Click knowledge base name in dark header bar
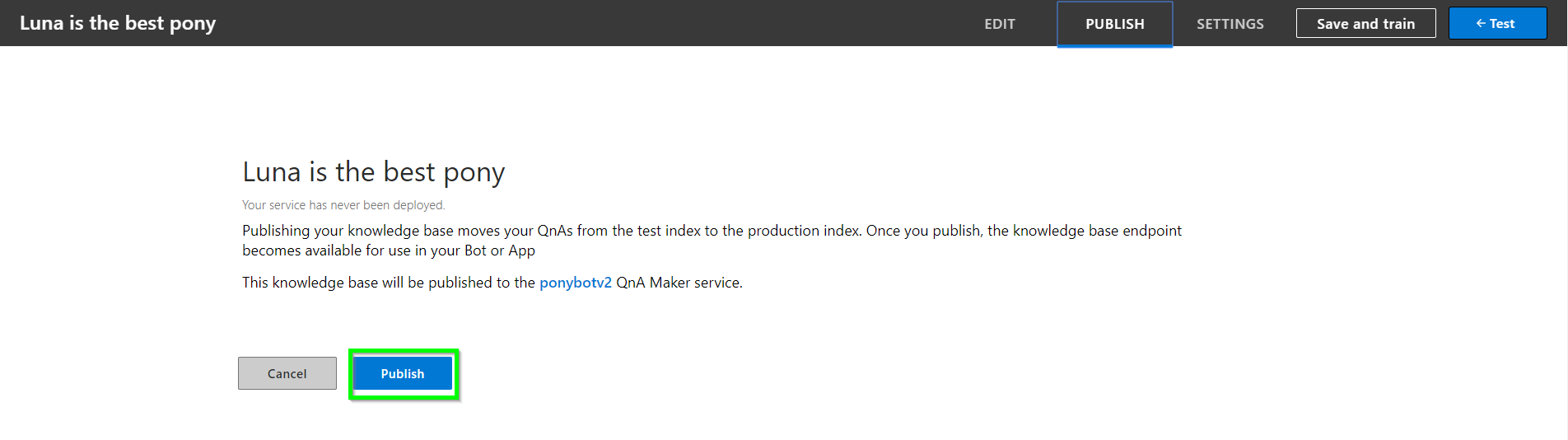Image resolution: width=1568 pixels, height=440 pixels. point(118,23)
